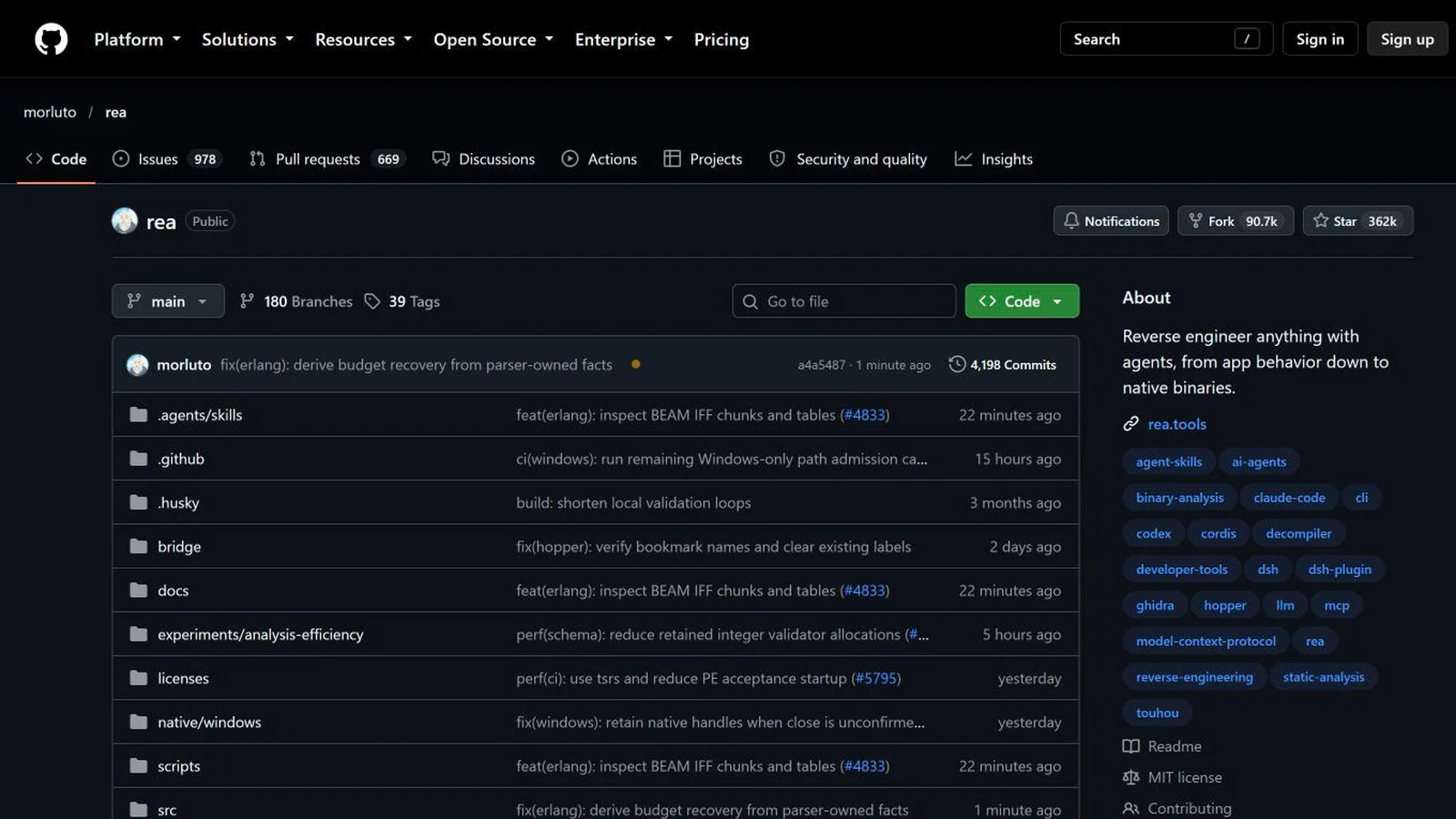Open the main branch selector dropdown
Screen dimensions: 1456x819
(x=168, y=301)
